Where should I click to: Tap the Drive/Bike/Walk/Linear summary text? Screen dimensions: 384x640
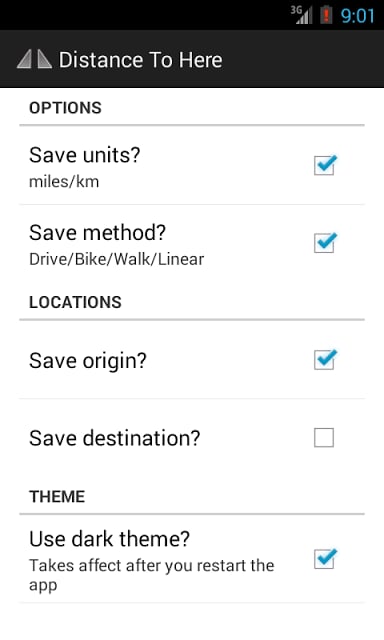click(116, 259)
